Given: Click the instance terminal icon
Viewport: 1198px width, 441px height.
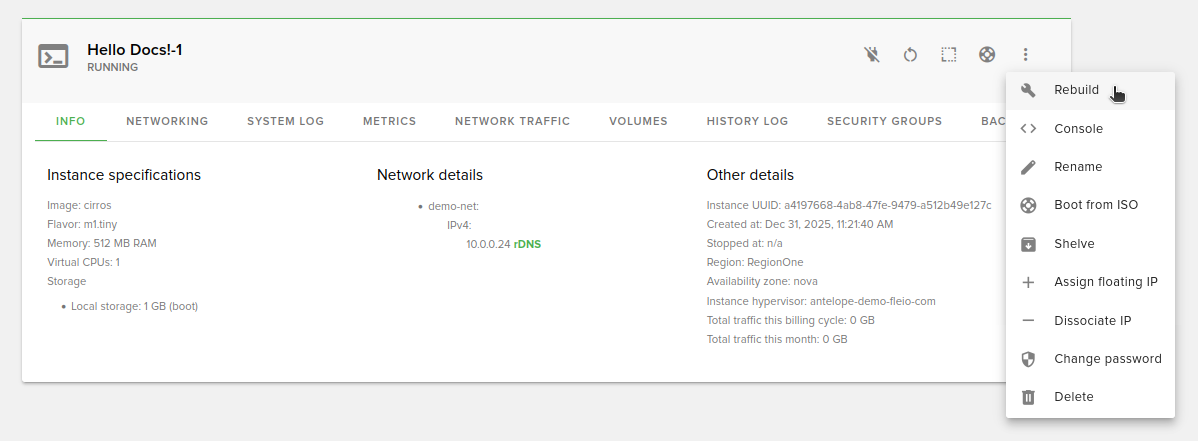Looking at the screenshot, I should click(53, 56).
